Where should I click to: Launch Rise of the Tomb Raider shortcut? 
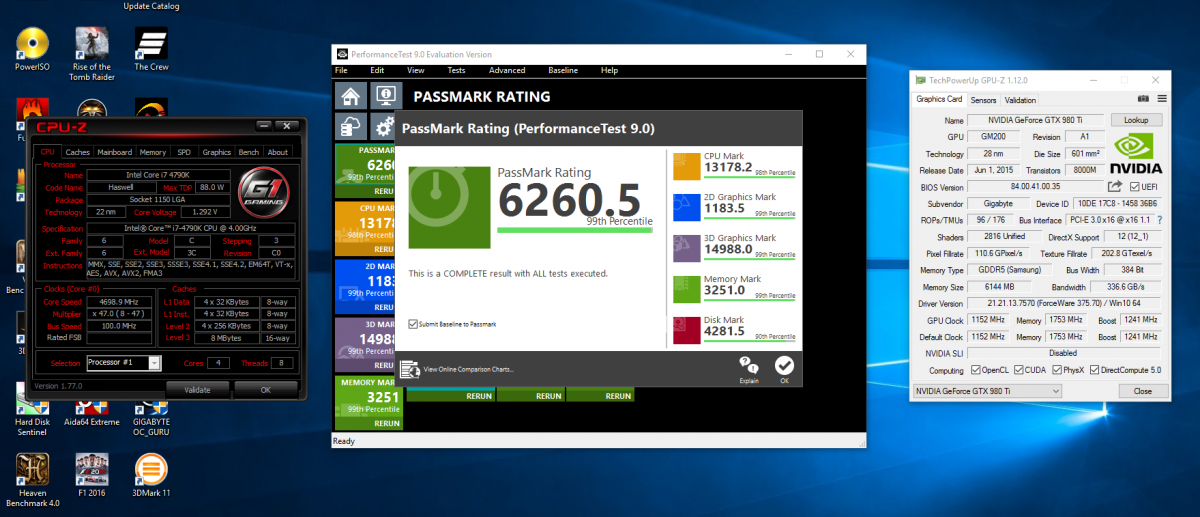92,55
